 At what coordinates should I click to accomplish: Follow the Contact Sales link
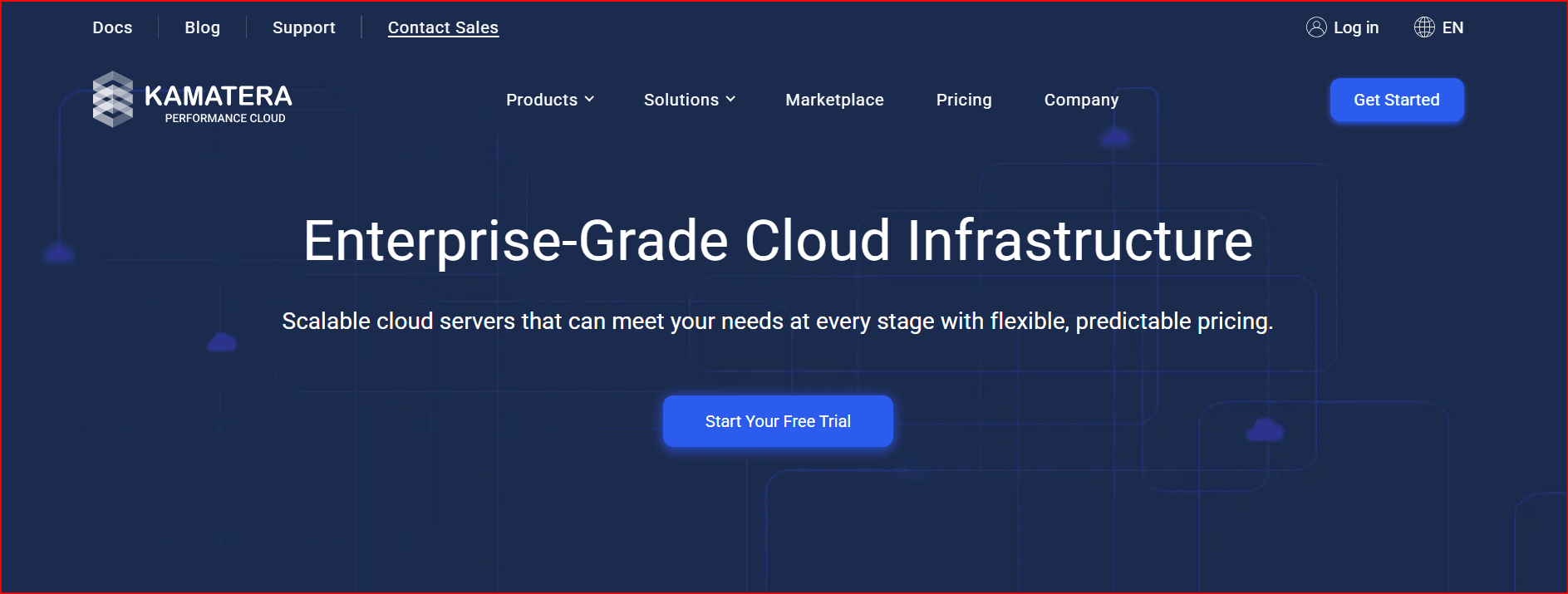point(443,27)
